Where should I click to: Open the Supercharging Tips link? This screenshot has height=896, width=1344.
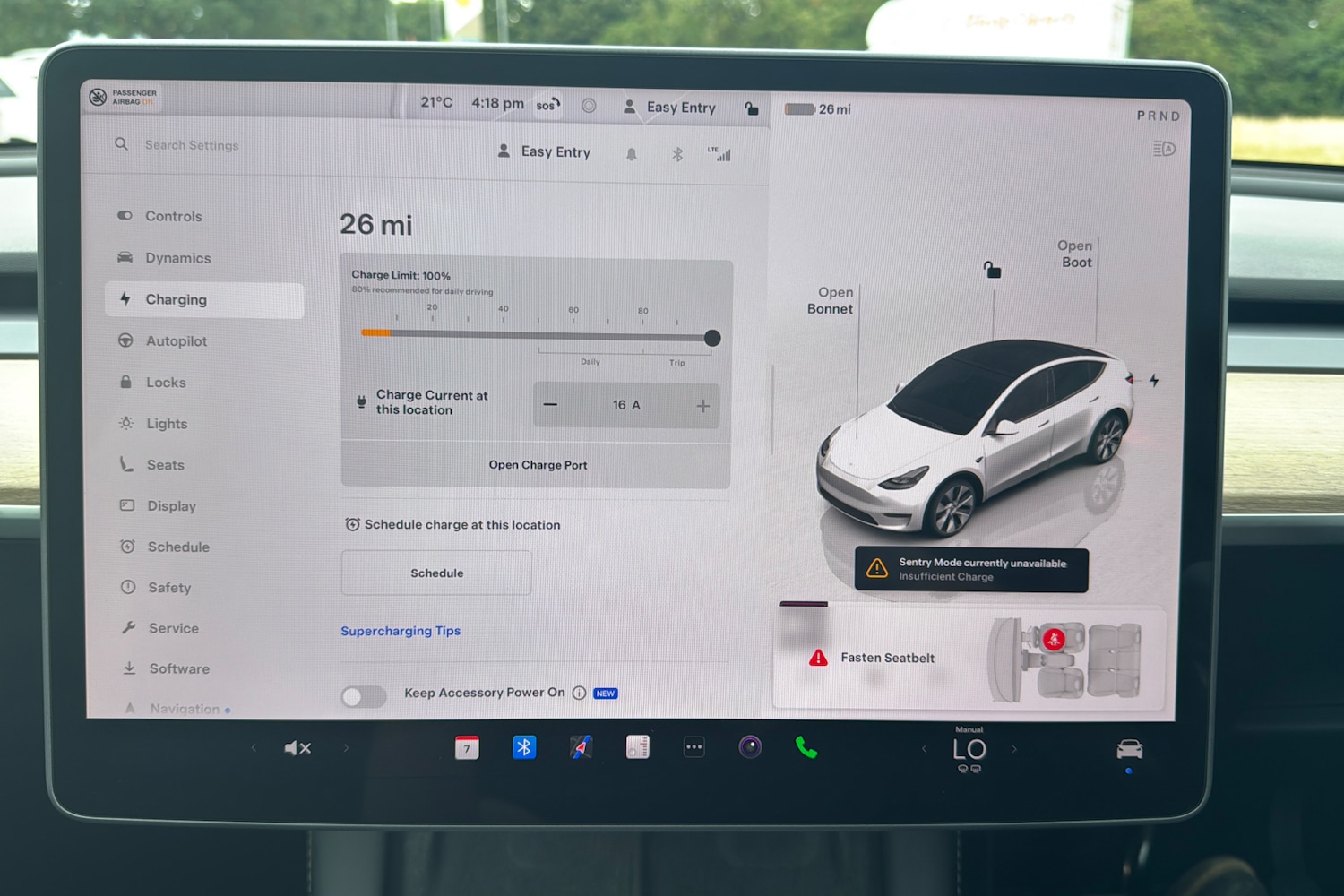(401, 631)
